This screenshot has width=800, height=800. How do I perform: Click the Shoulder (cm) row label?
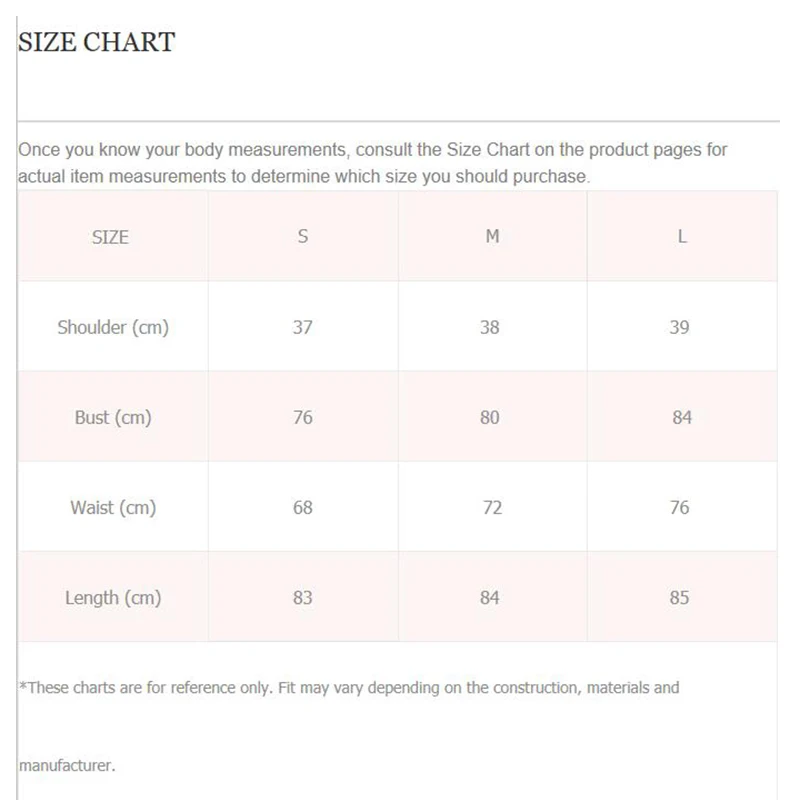[x=113, y=327]
